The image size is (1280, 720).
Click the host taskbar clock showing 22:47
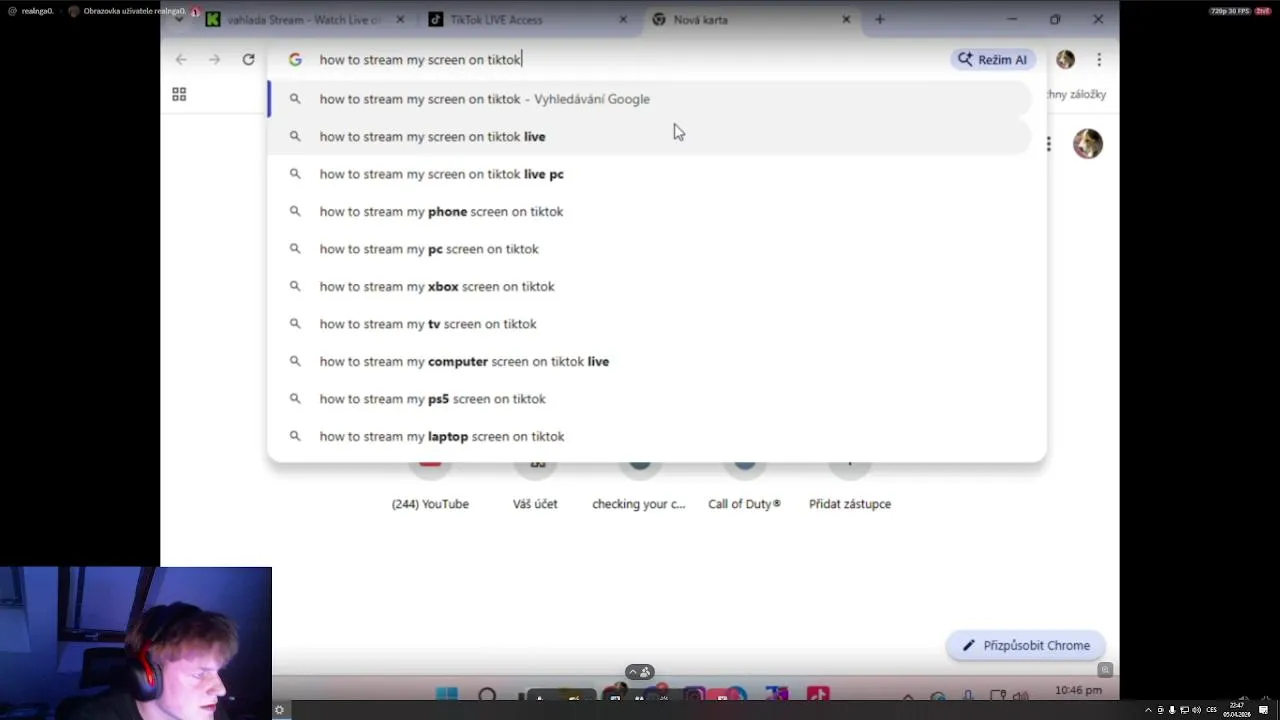1236,710
